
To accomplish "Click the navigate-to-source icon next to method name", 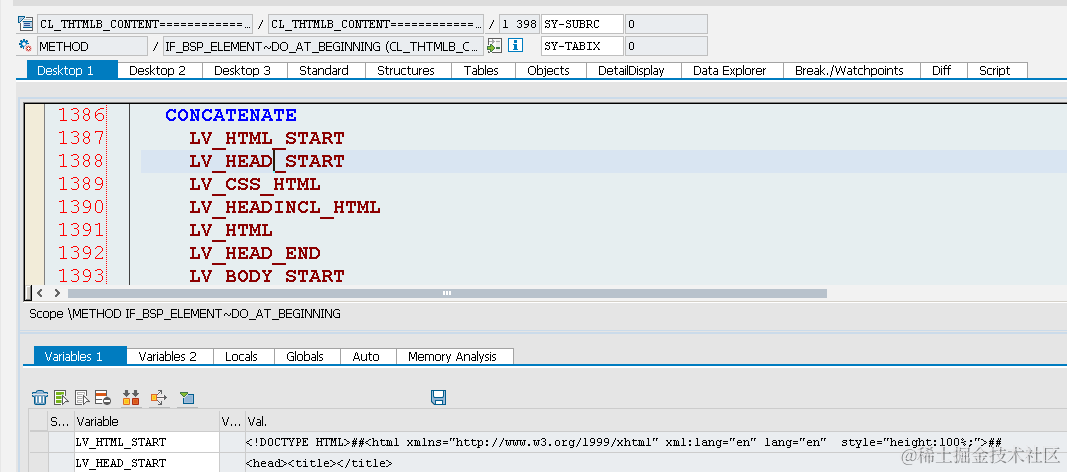I will coord(494,46).
